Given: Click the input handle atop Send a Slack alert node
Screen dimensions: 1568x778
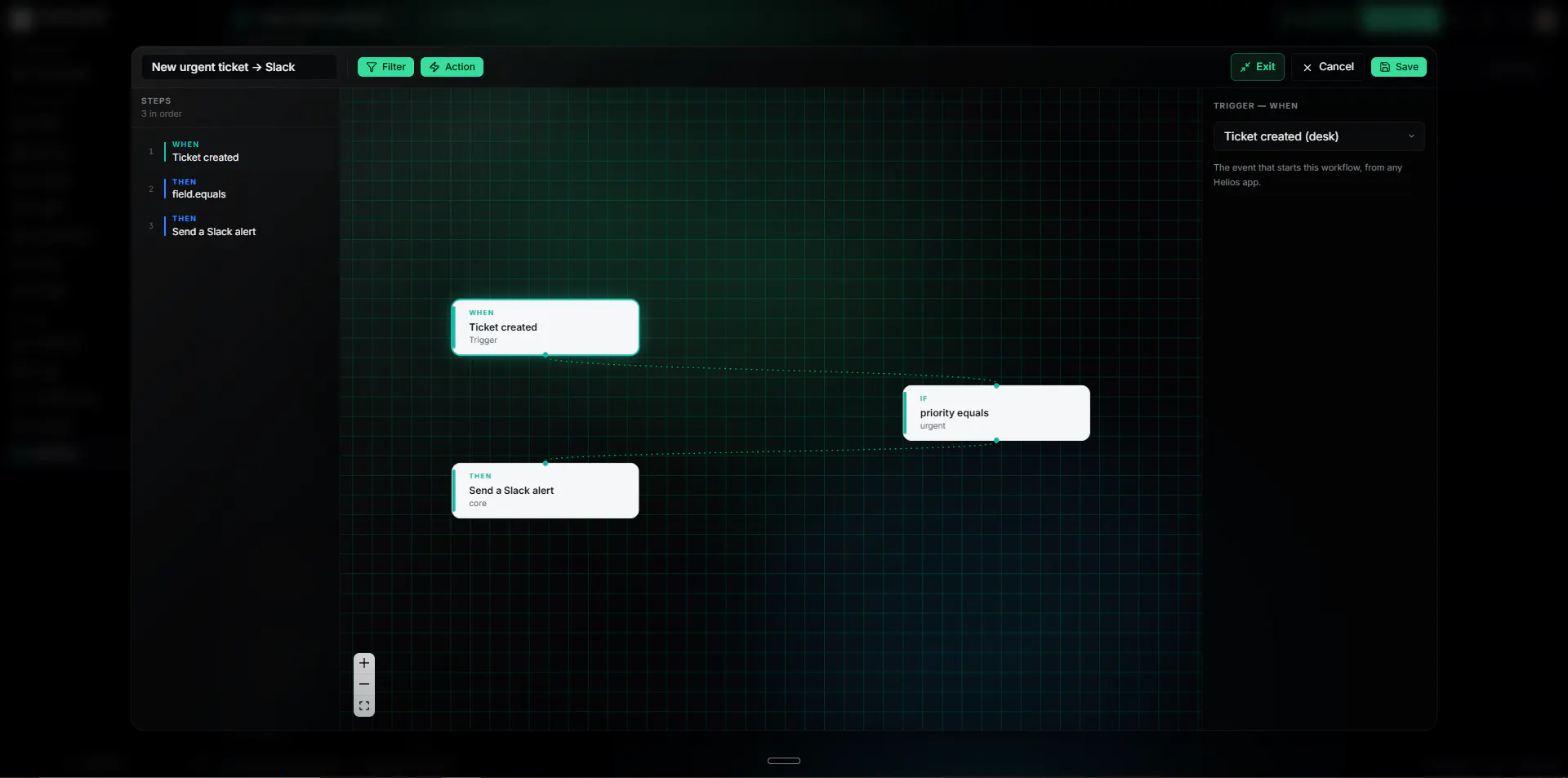Looking at the screenshot, I should (x=546, y=464).
